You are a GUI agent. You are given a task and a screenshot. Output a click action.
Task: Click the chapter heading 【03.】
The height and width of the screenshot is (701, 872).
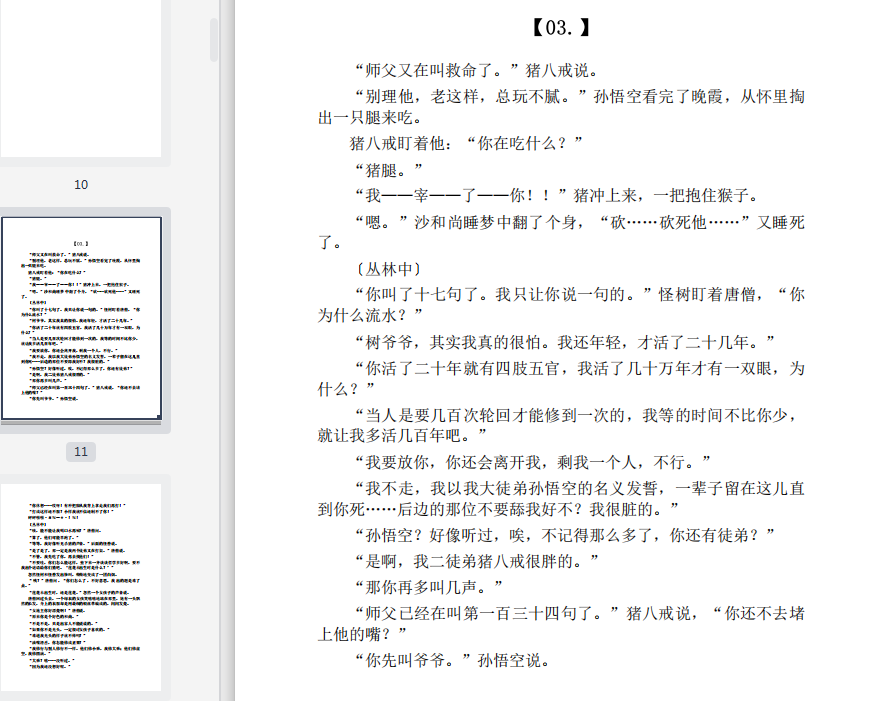(561, 27)
